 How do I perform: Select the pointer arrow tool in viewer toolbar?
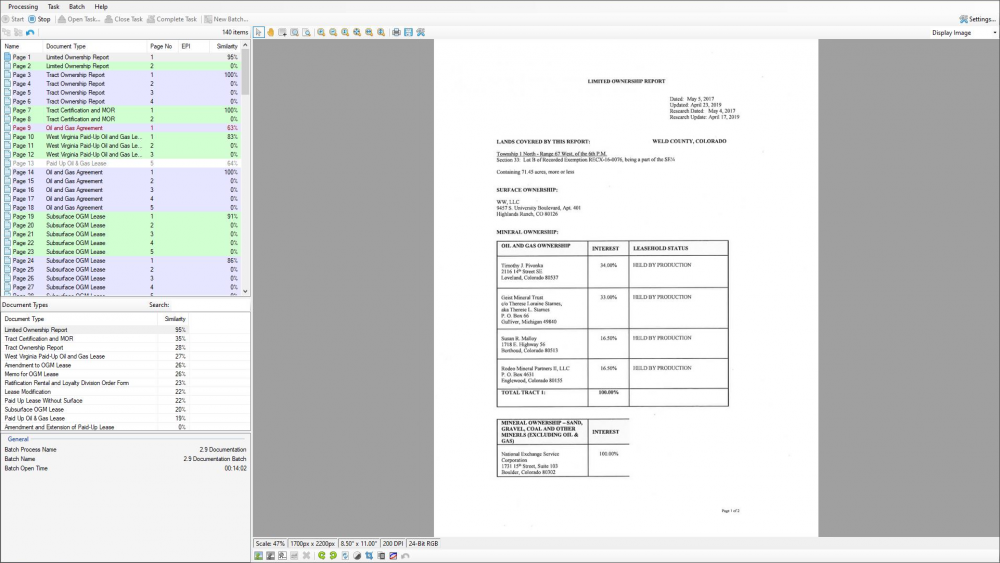click(x=258, y=32)
